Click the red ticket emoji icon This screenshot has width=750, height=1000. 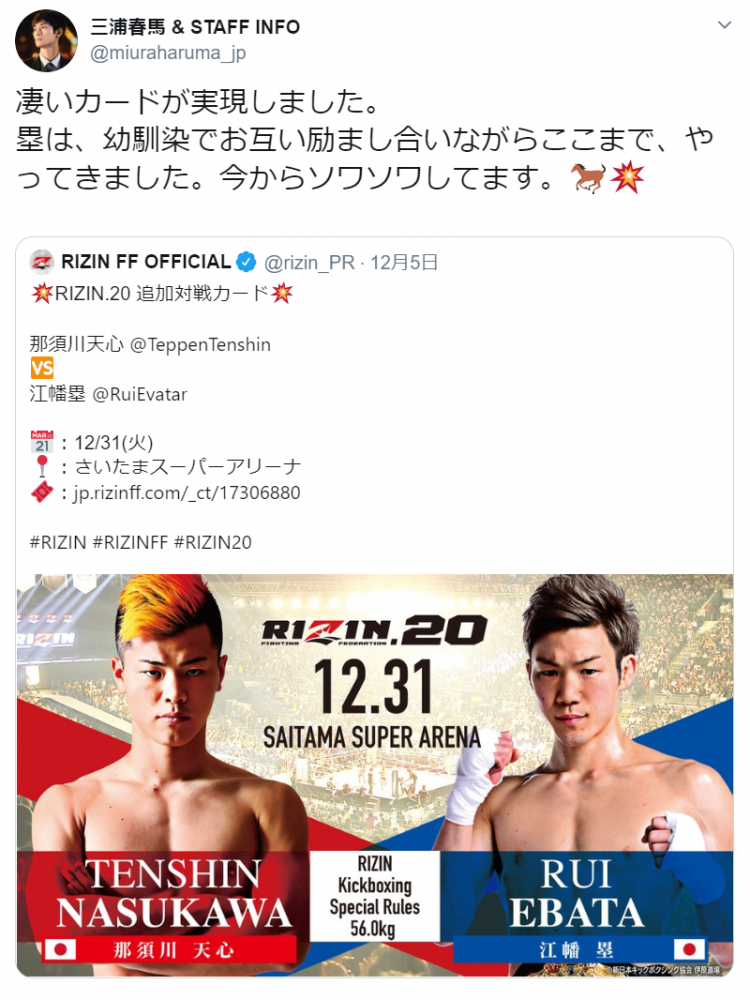point(42,492)
